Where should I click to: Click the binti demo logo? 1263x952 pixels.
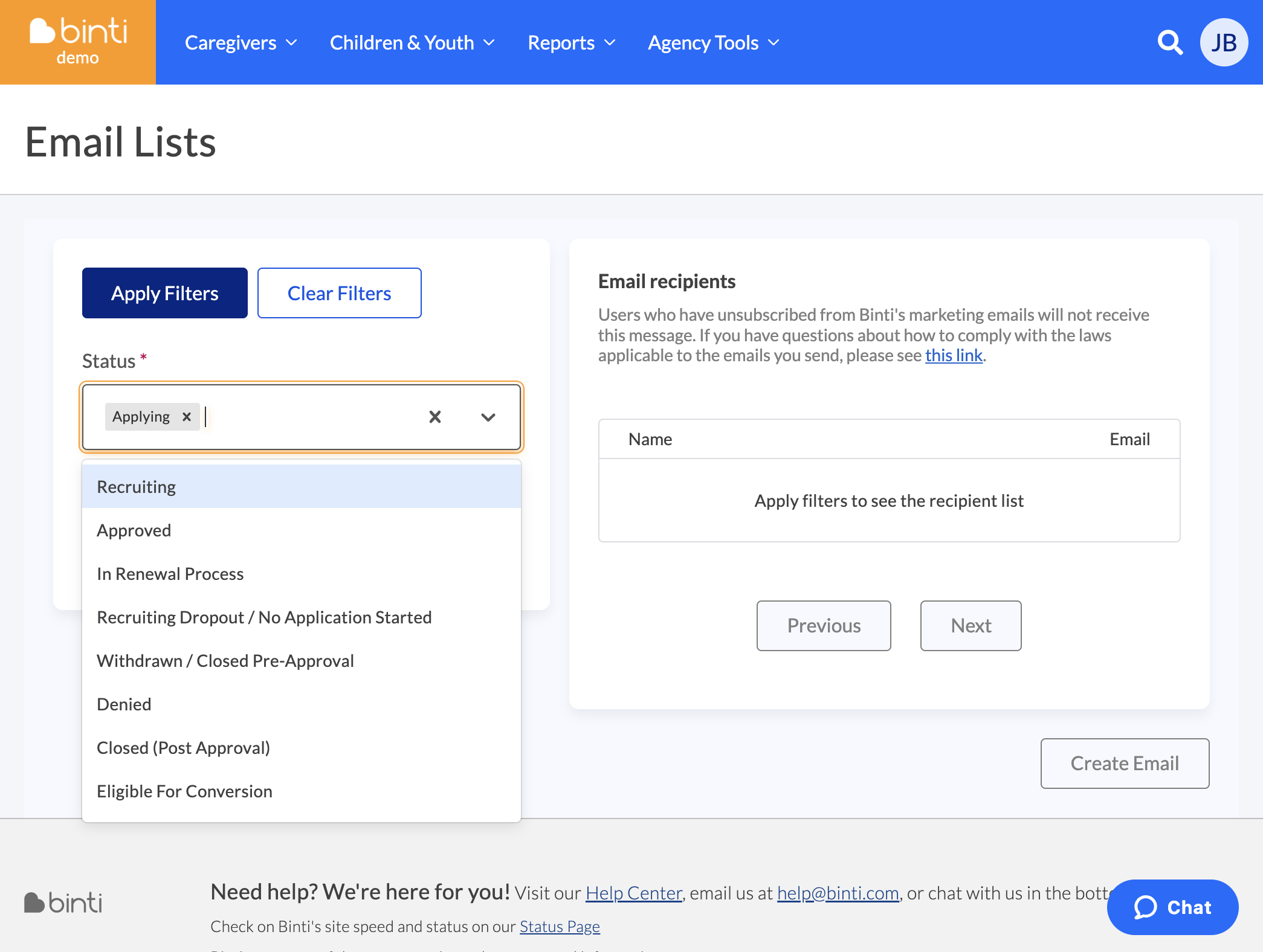coord(78,42)
